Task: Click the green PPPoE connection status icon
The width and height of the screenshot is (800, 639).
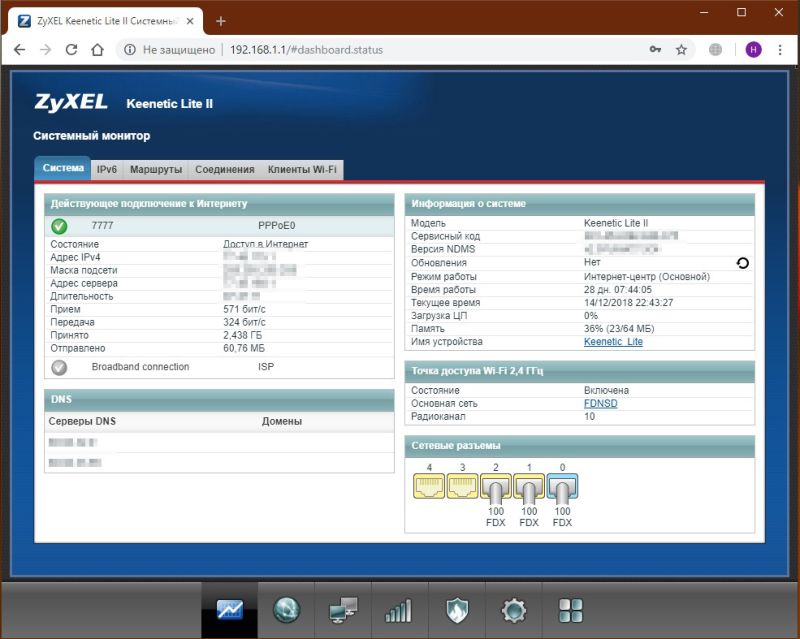Action: (59, 226)
